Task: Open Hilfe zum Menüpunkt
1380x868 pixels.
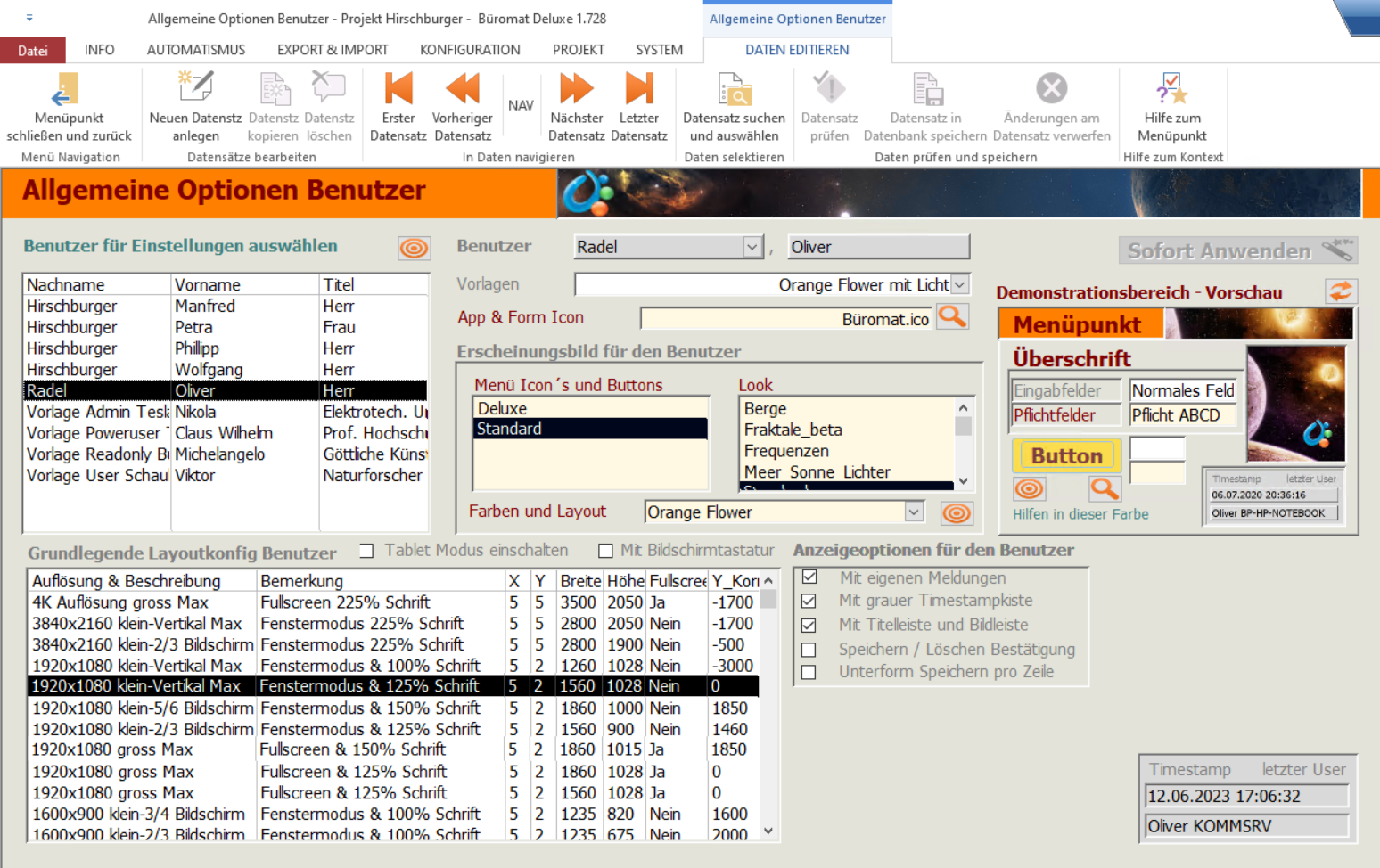Action: click(1171, 90)
